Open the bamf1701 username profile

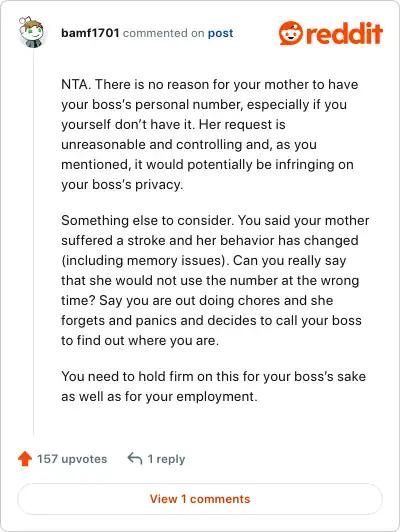(90, 33)
